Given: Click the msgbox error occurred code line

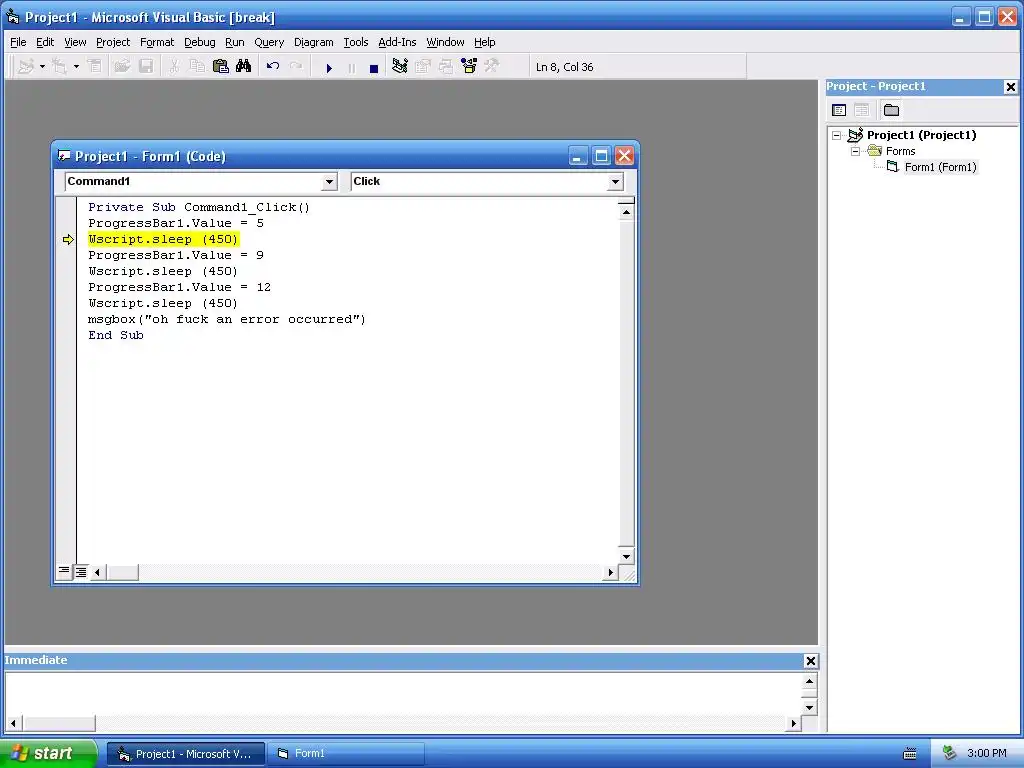Looking at the screenshot, I should 227,319.
